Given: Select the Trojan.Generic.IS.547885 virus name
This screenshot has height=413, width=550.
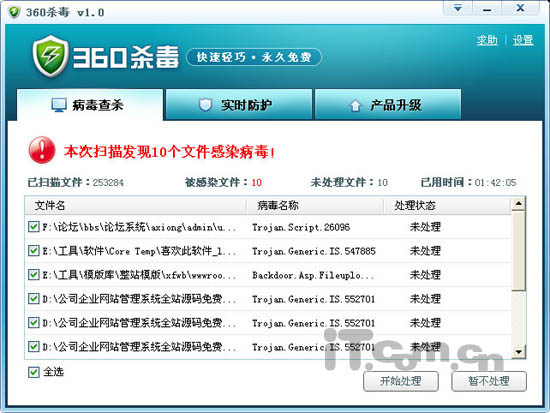Looking at the screenshot, I should click(x=314, y=251).
